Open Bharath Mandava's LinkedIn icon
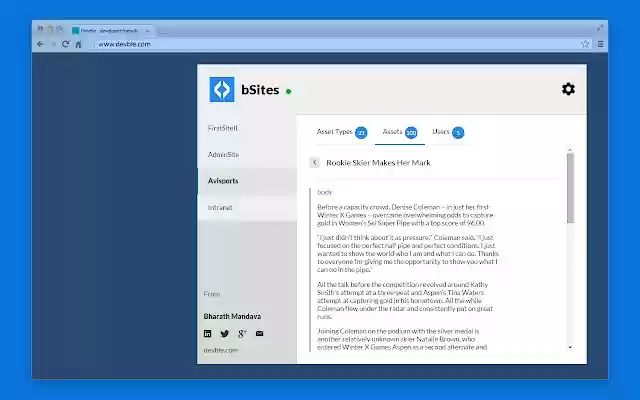This screenshot has width=640, height=400. [207, 333]
